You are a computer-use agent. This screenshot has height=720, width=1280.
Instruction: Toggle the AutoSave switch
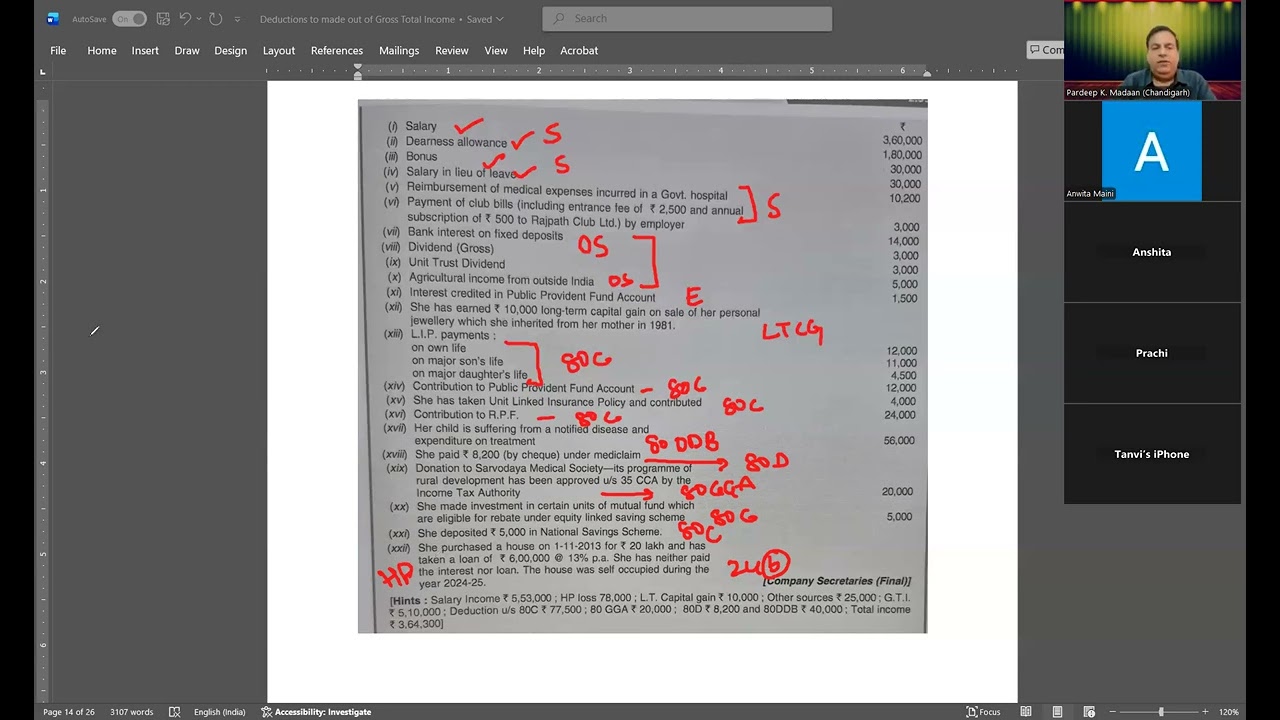(x=129, y=19)
